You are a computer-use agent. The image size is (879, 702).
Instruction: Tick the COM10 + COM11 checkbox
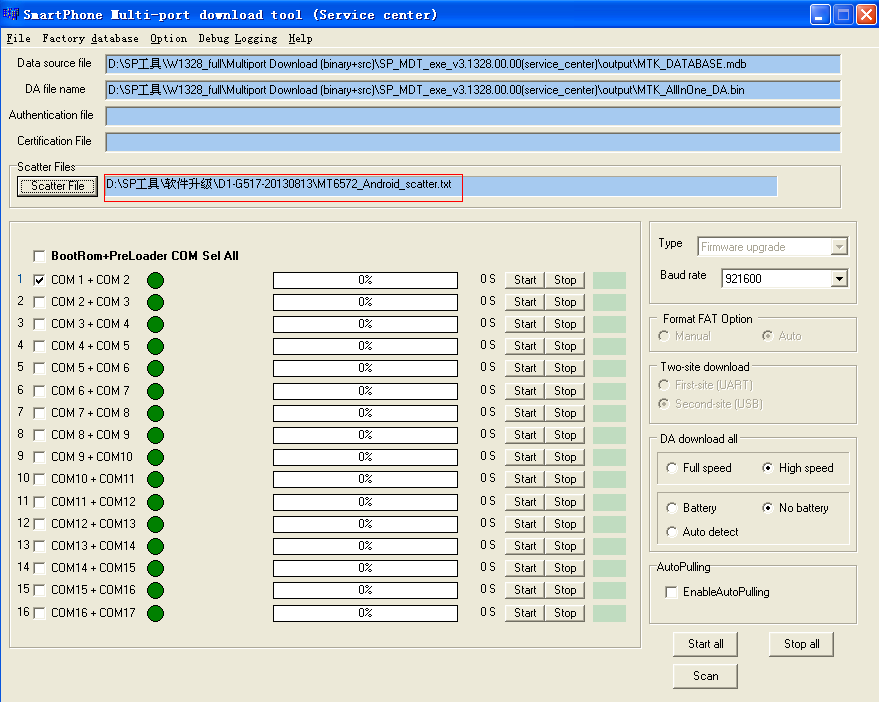click(x=39, y=479)
